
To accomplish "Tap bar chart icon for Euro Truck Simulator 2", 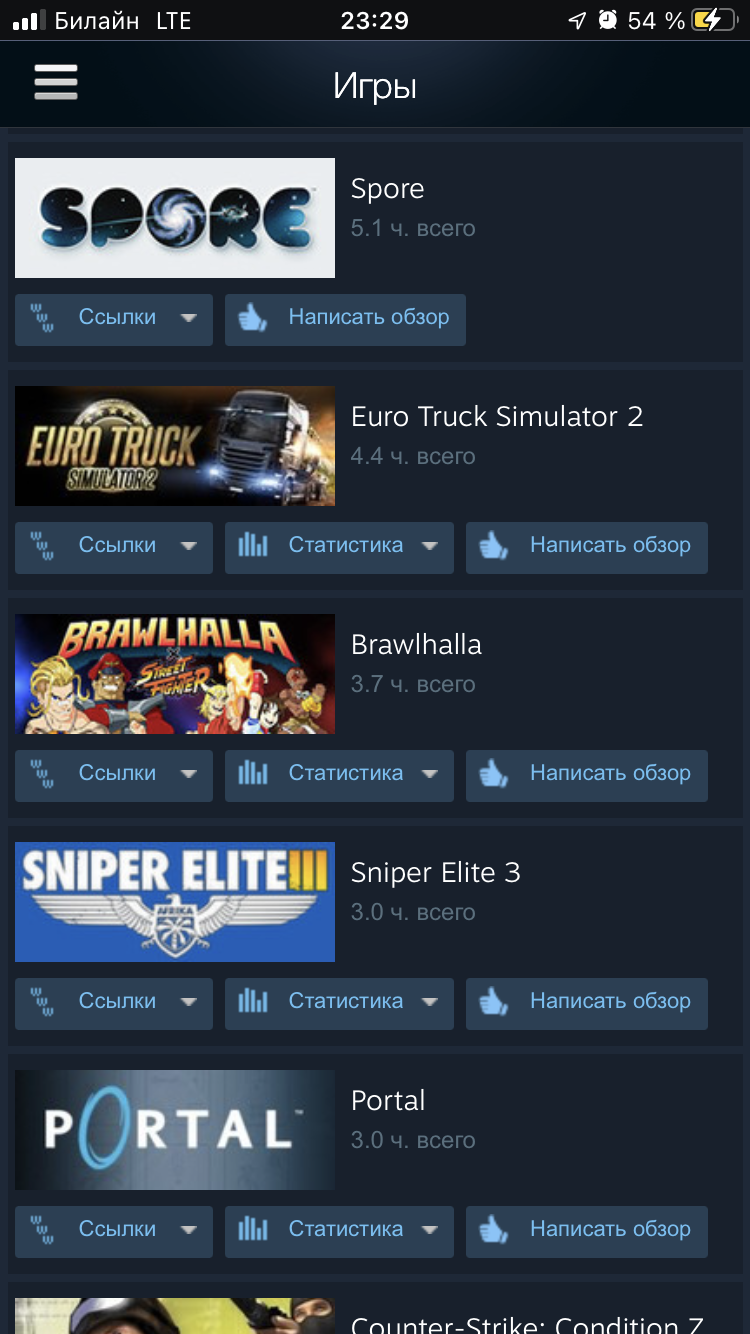I will click(253, 546).
